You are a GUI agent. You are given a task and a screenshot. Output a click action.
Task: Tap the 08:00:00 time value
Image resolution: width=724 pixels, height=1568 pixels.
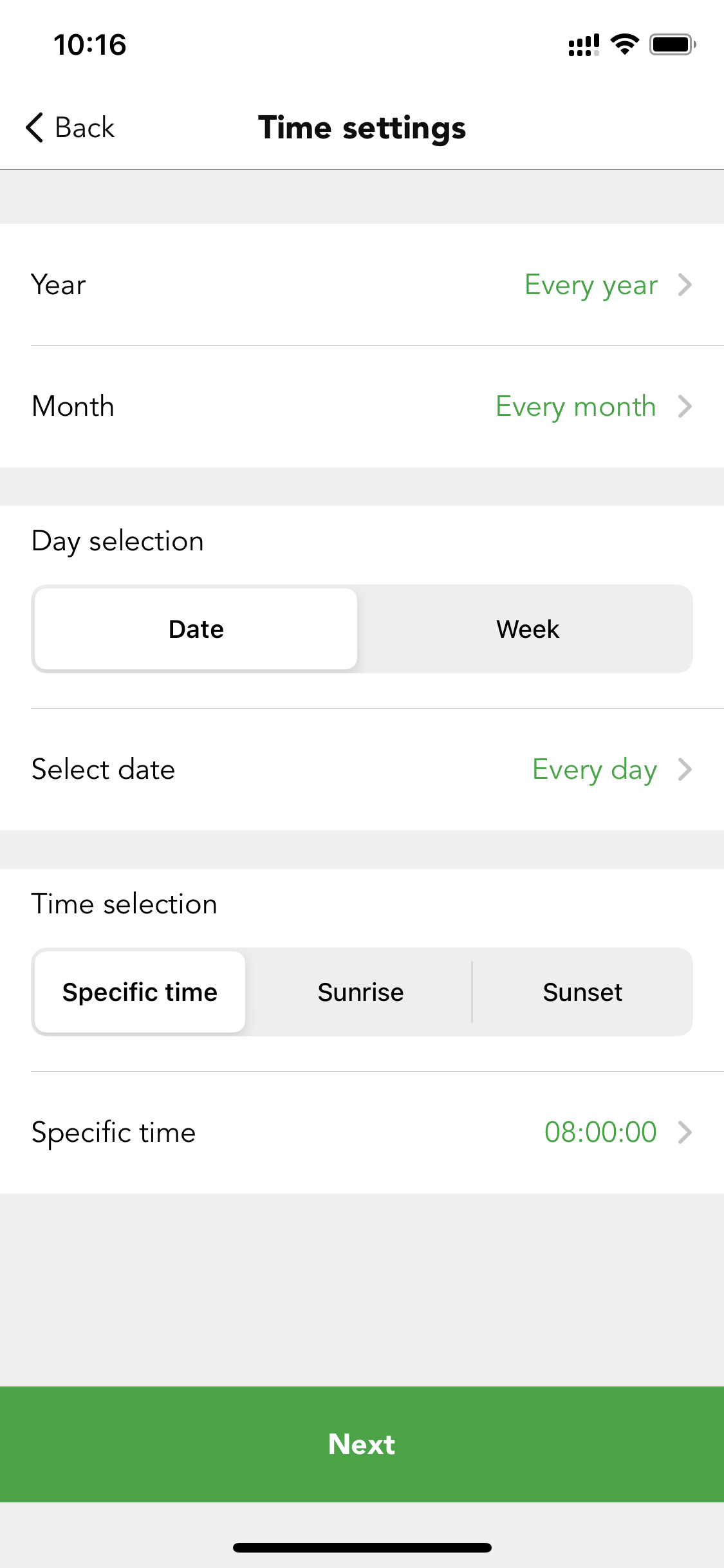coord(600,1132)
